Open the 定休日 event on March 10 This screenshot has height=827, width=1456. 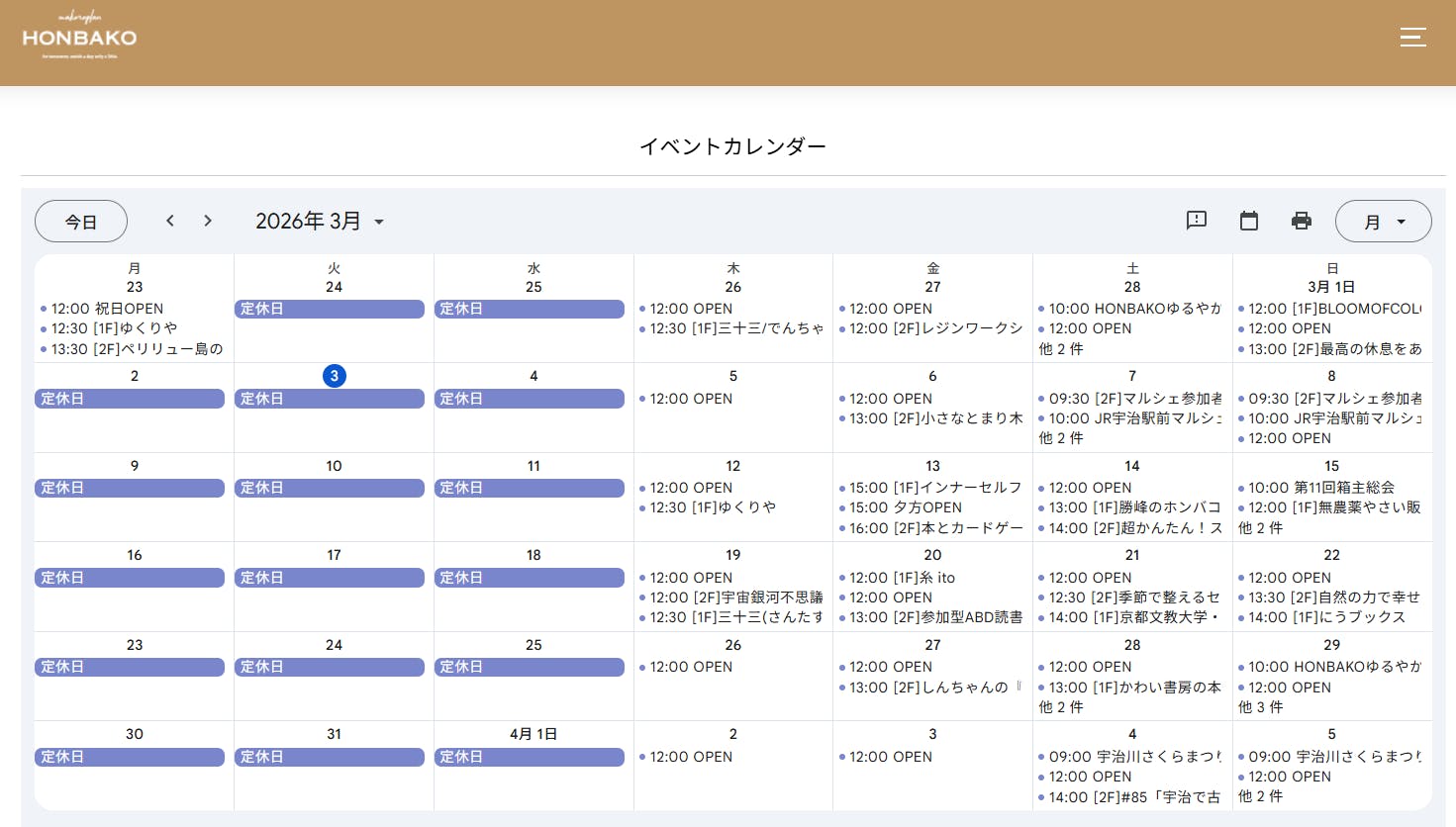(330, 489)
